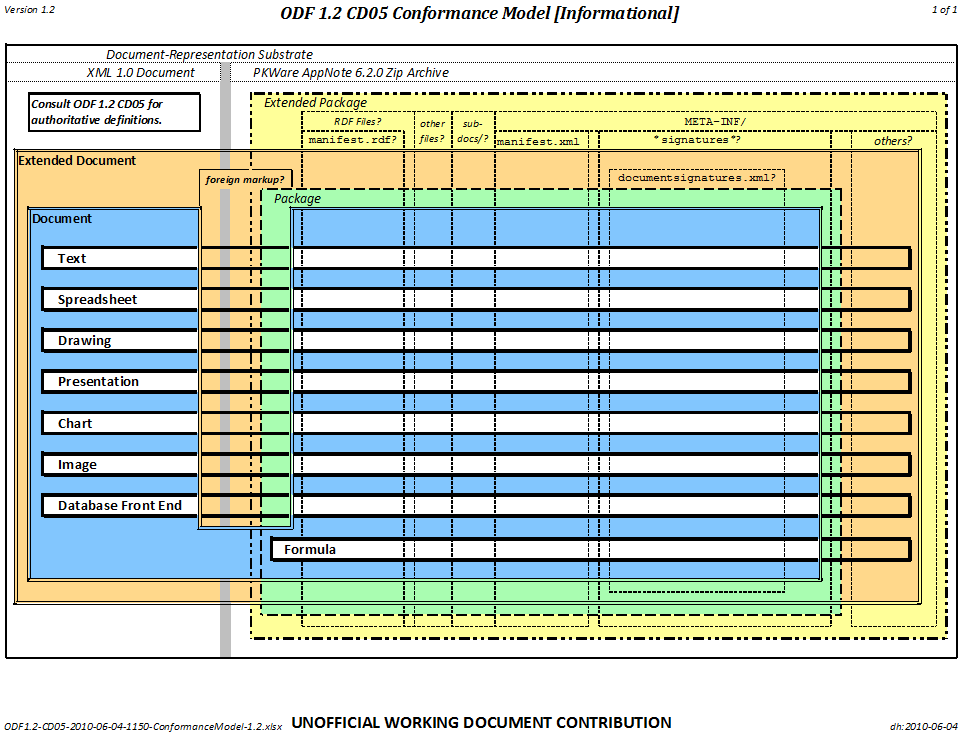Select the Formula box
964x735 pixels.
(310, 550)
